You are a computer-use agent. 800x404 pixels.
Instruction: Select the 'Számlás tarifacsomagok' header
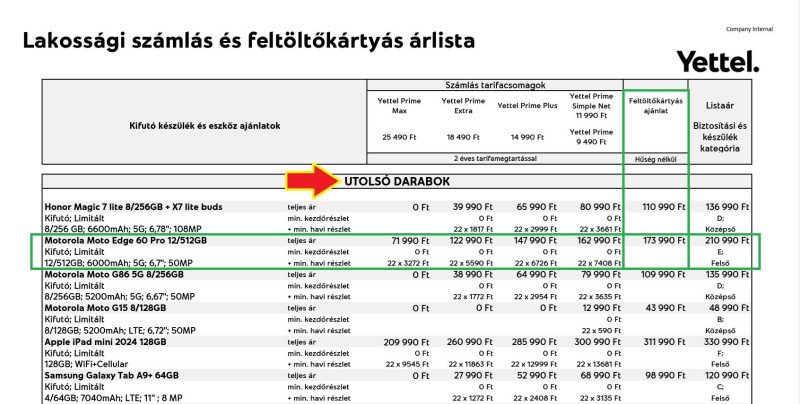click(x=495, y=85)
